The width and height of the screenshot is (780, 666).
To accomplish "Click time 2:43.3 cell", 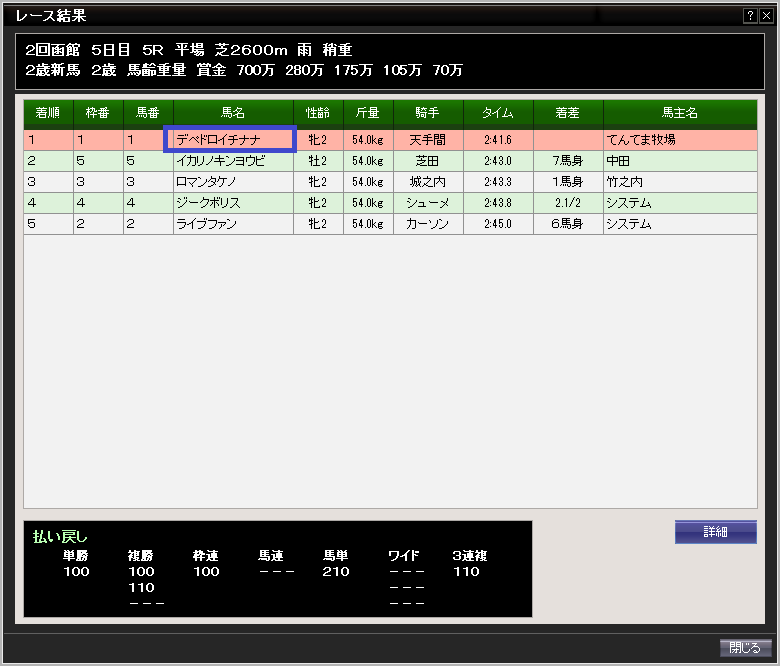I will [x=498, y=182].
